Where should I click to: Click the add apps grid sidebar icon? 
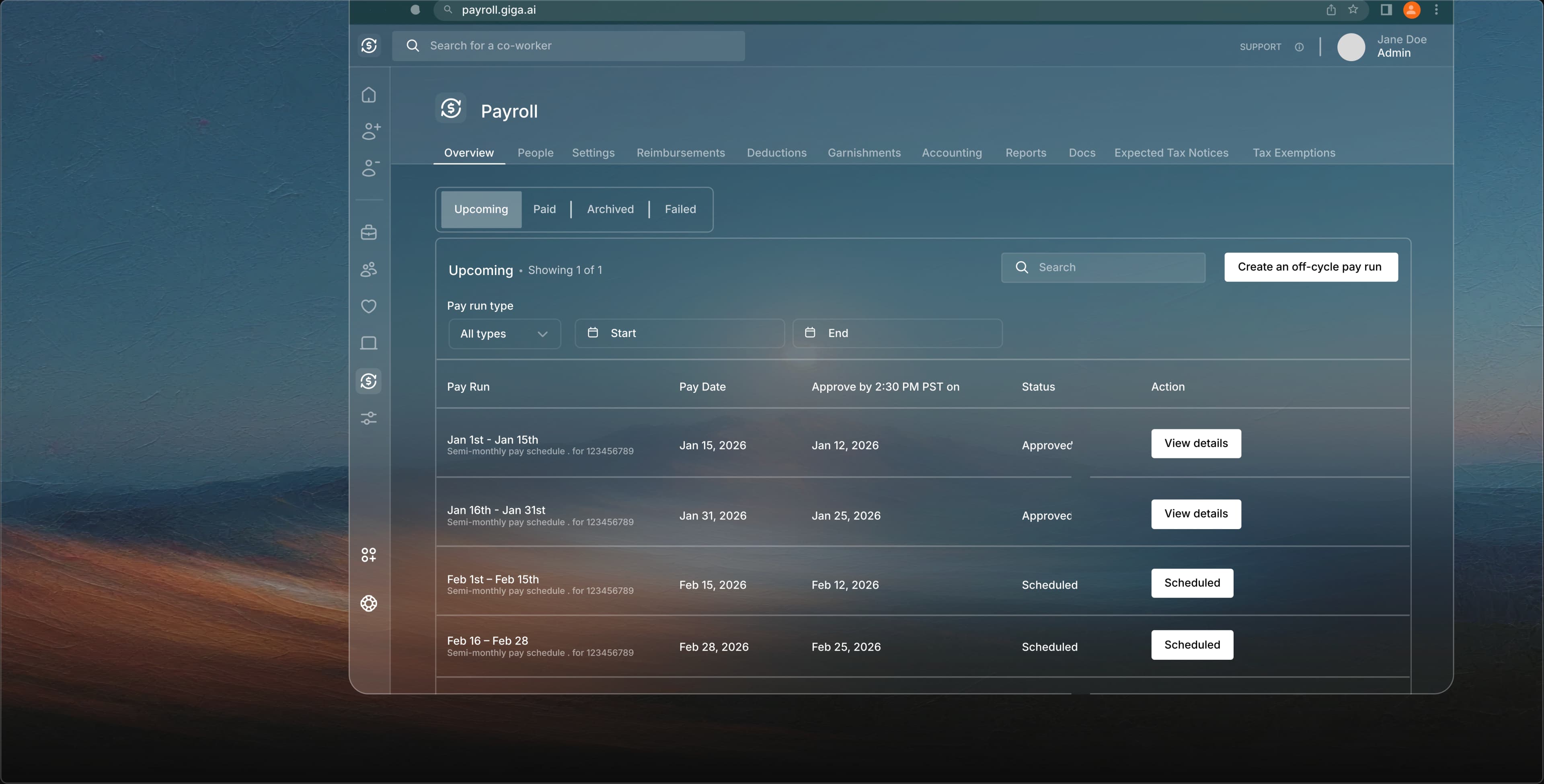(x=369, y=554)
